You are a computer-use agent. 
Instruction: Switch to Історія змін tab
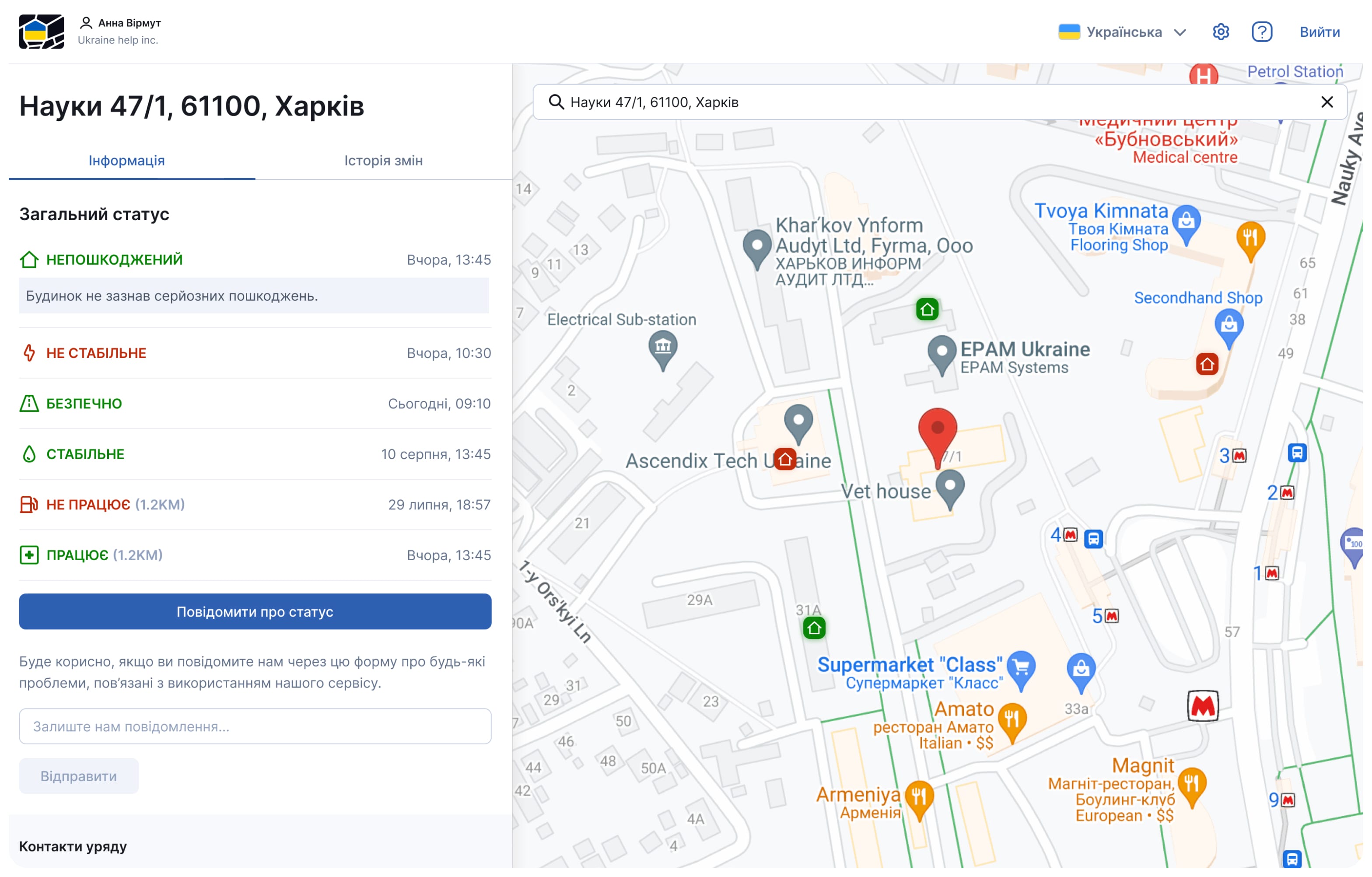coord(383,161)
